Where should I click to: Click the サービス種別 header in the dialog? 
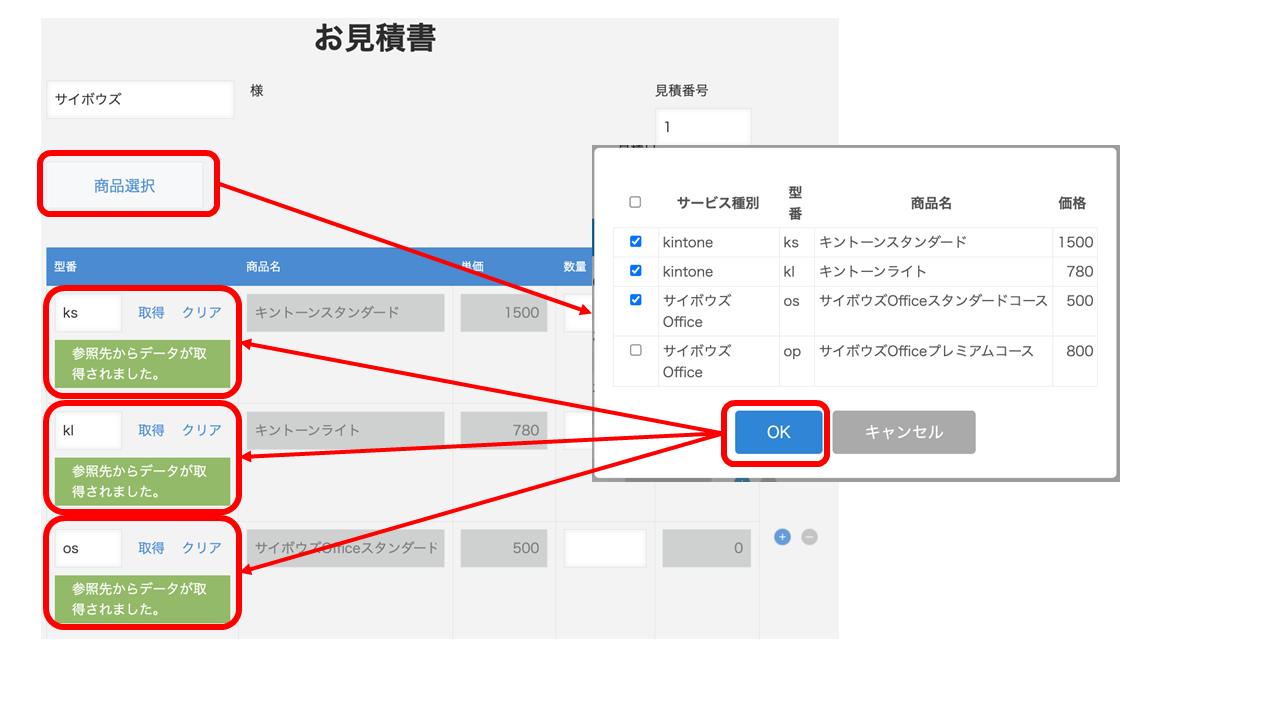pos(717,203)
